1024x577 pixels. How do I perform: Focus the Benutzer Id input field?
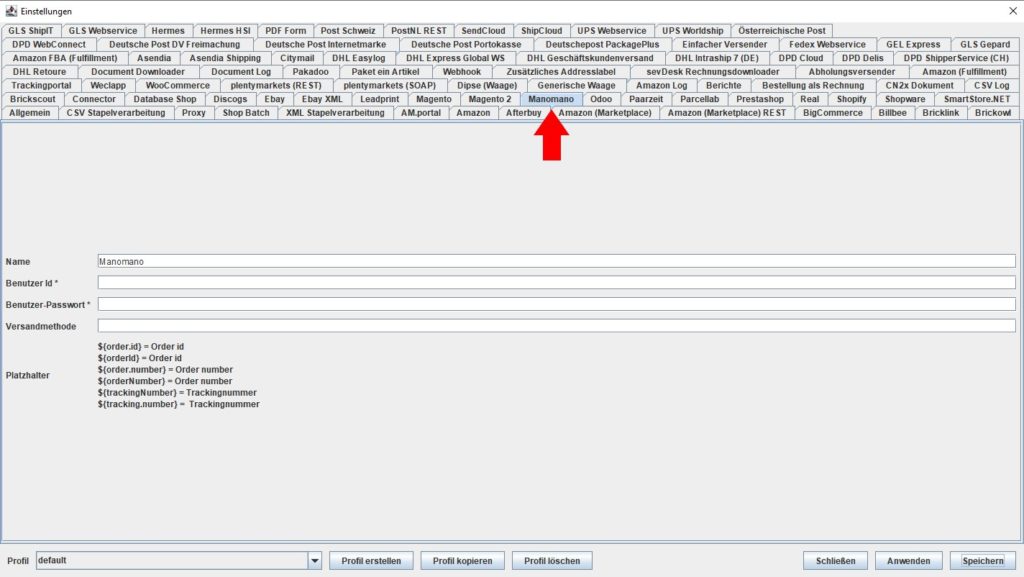(556, 283)
